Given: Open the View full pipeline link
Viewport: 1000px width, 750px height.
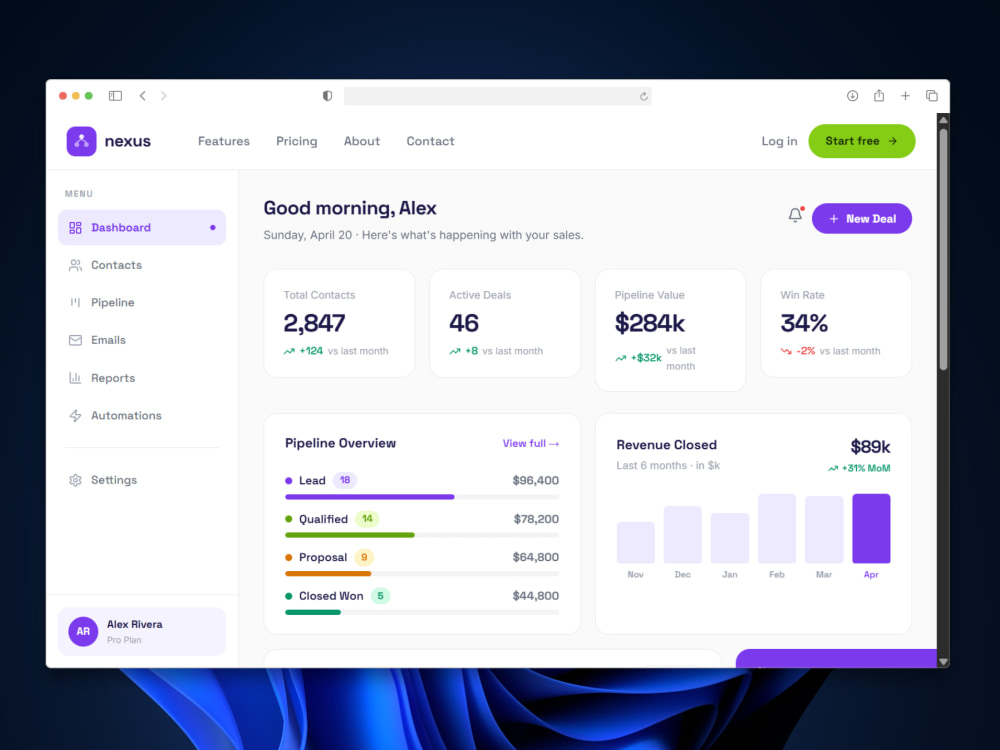Looking at the screenshot, I should 531,443.
